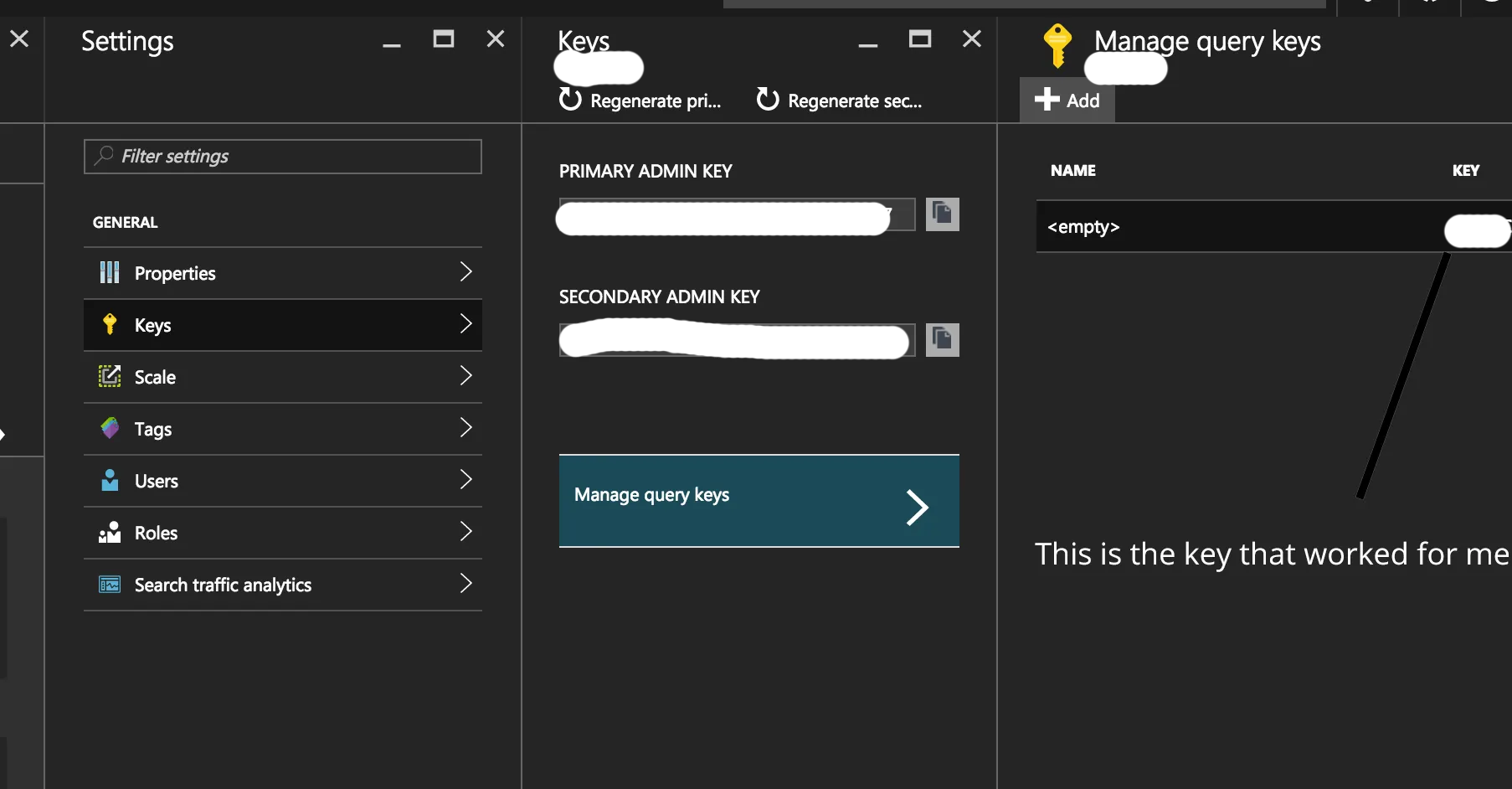Click the GENERAL section heading

click(x=125, y=223)
